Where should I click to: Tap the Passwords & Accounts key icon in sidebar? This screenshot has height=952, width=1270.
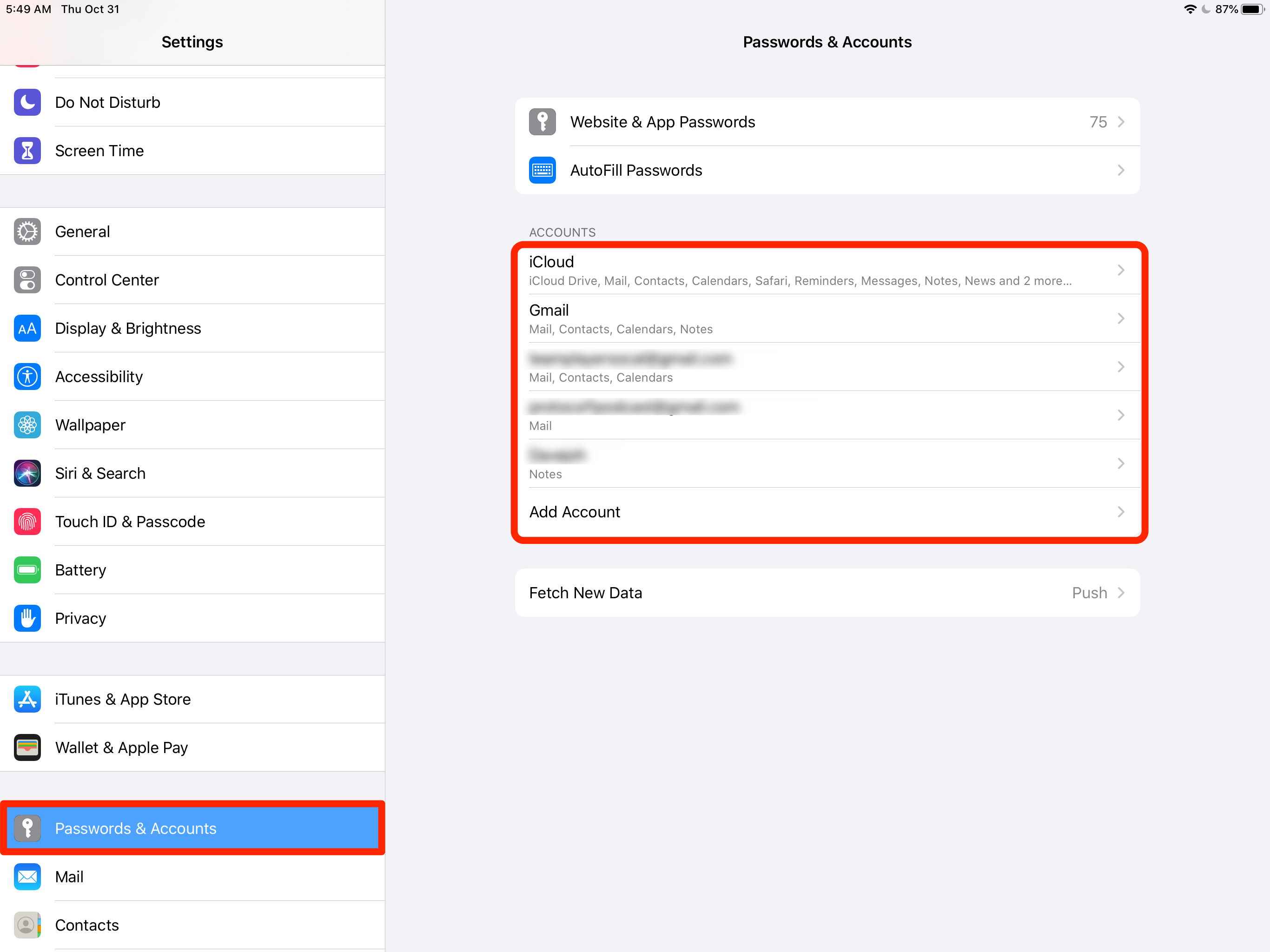[27, 828]
